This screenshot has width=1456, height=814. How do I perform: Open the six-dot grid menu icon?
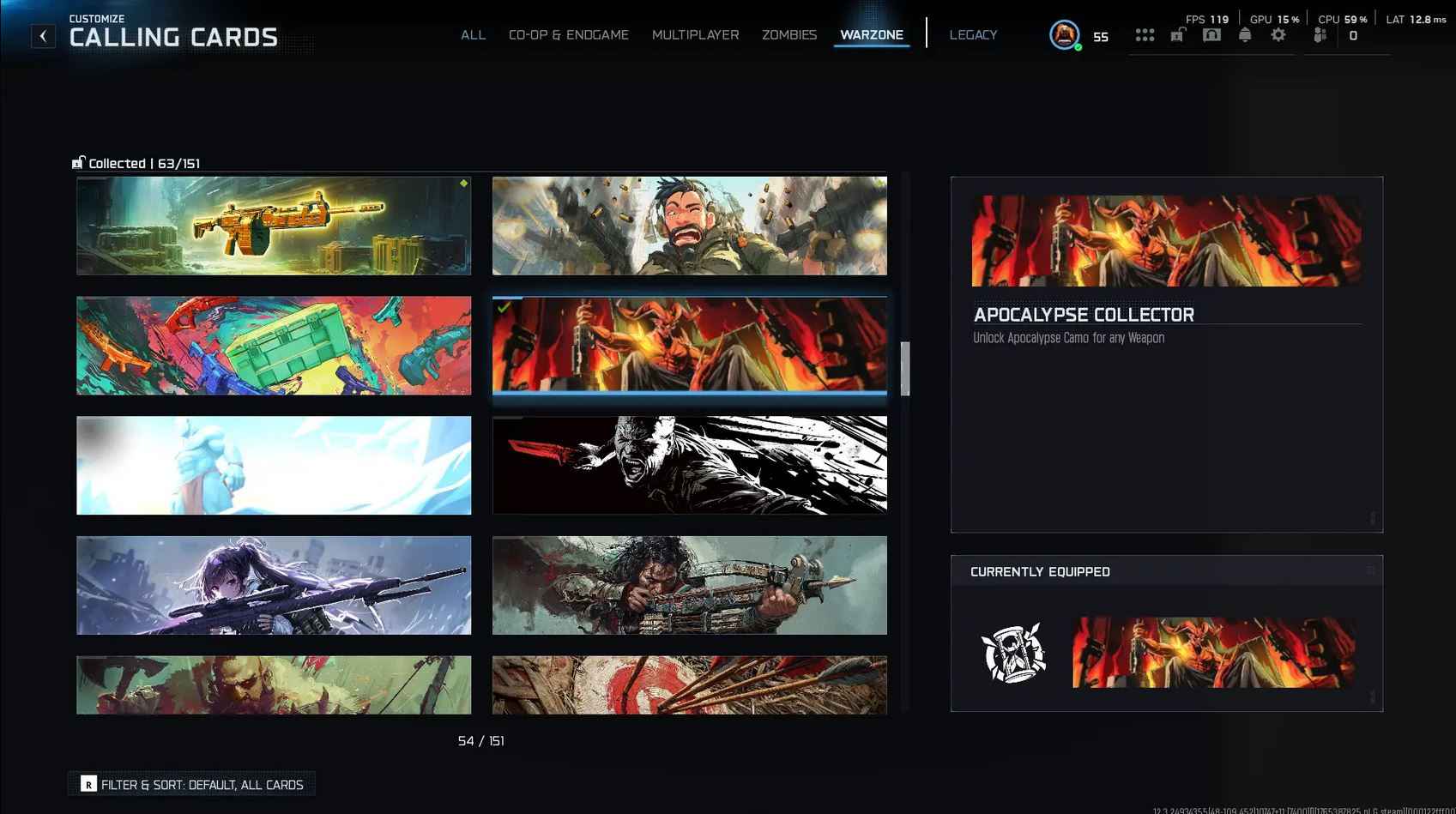(x=1145, y=35)
